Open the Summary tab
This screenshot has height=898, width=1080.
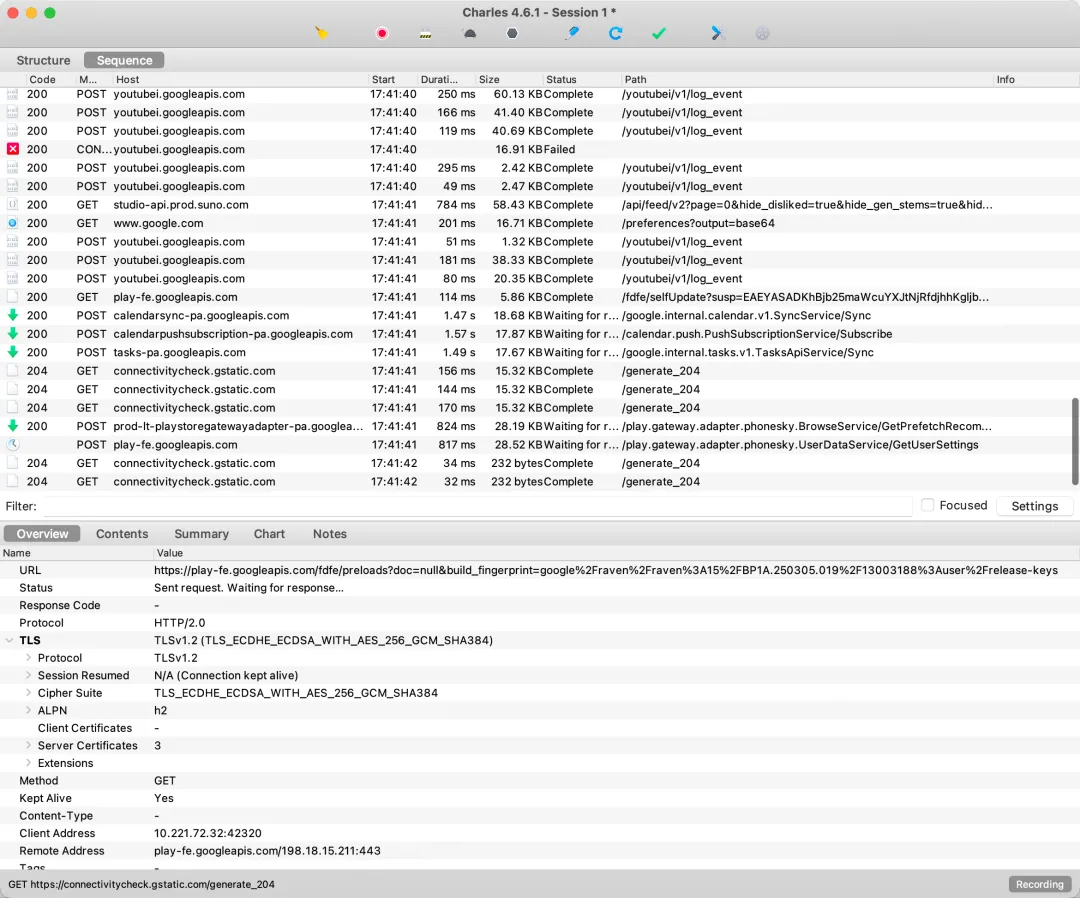[201, 534]
